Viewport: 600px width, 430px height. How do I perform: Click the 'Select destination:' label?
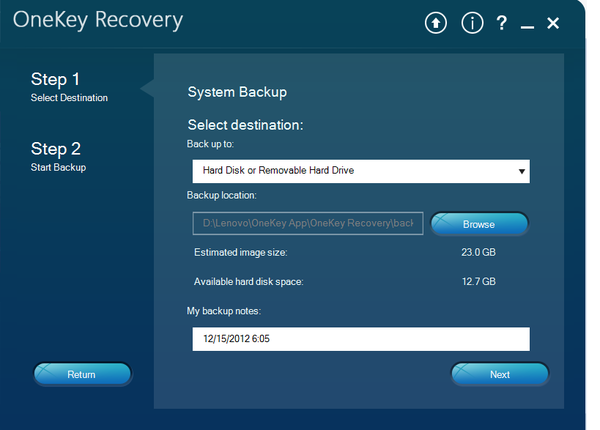click(x=245, y=125)
